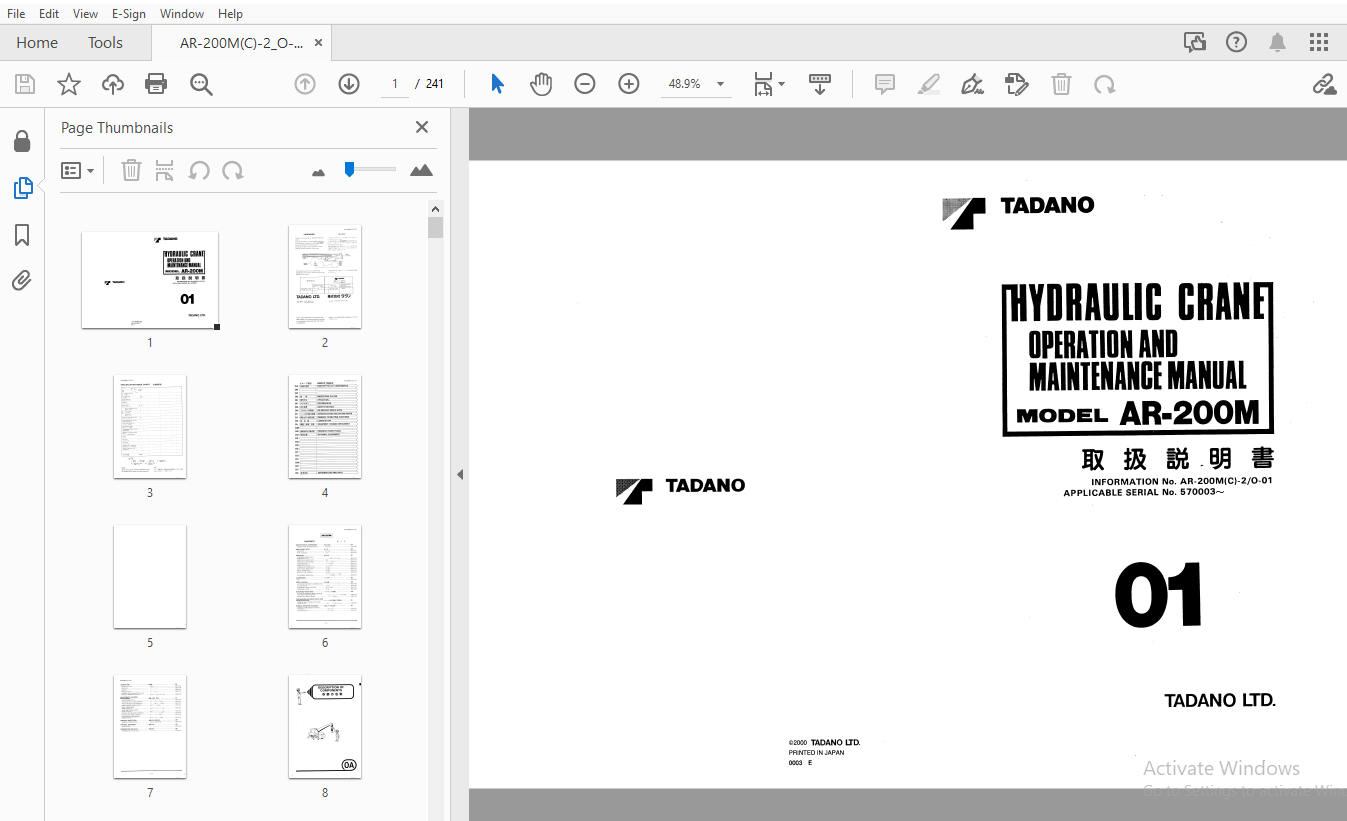Image resolution: width=1347 pixels, height=821 pixels.
Task: Open thumbnails options dropdown menu
Action: click(x=77, y=170)
